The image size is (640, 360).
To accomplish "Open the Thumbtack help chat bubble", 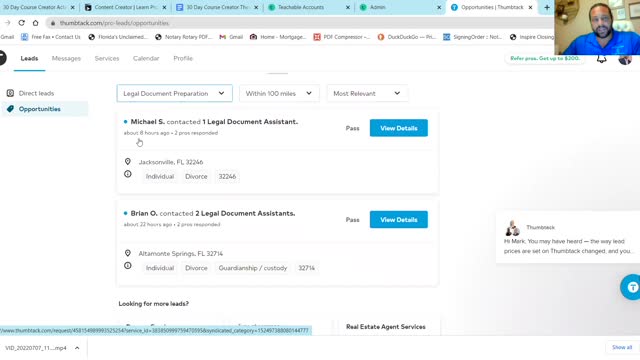I will 631,287.
